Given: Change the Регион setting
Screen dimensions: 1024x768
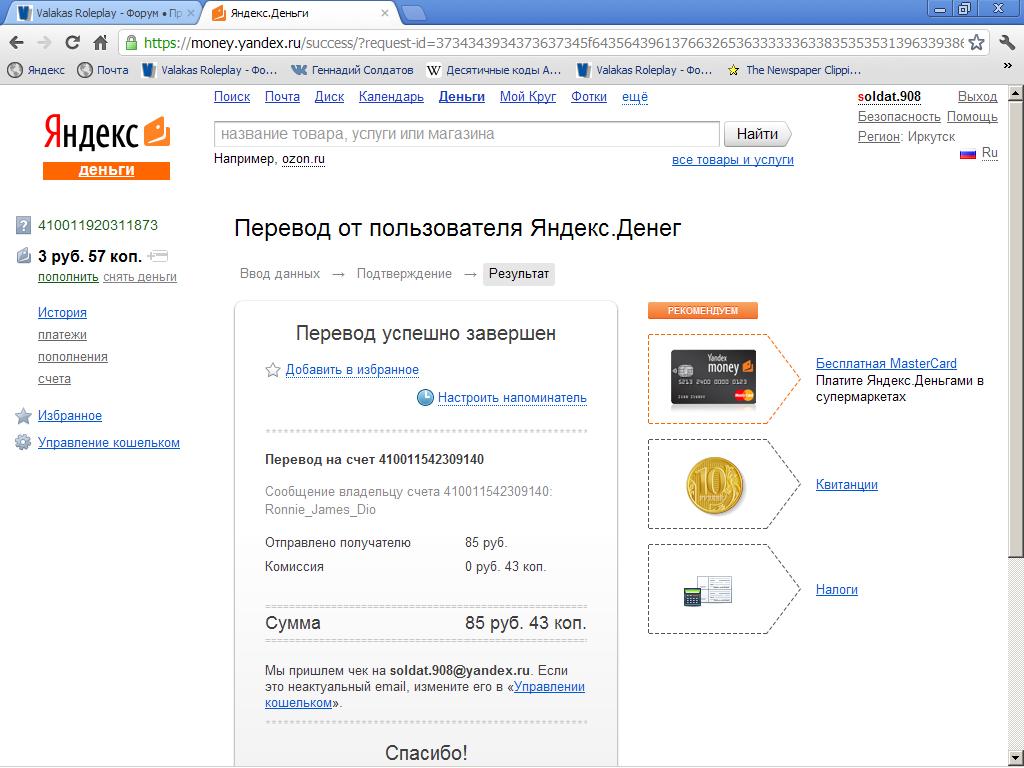Looking at the screenshot, I should coord(878,137).
